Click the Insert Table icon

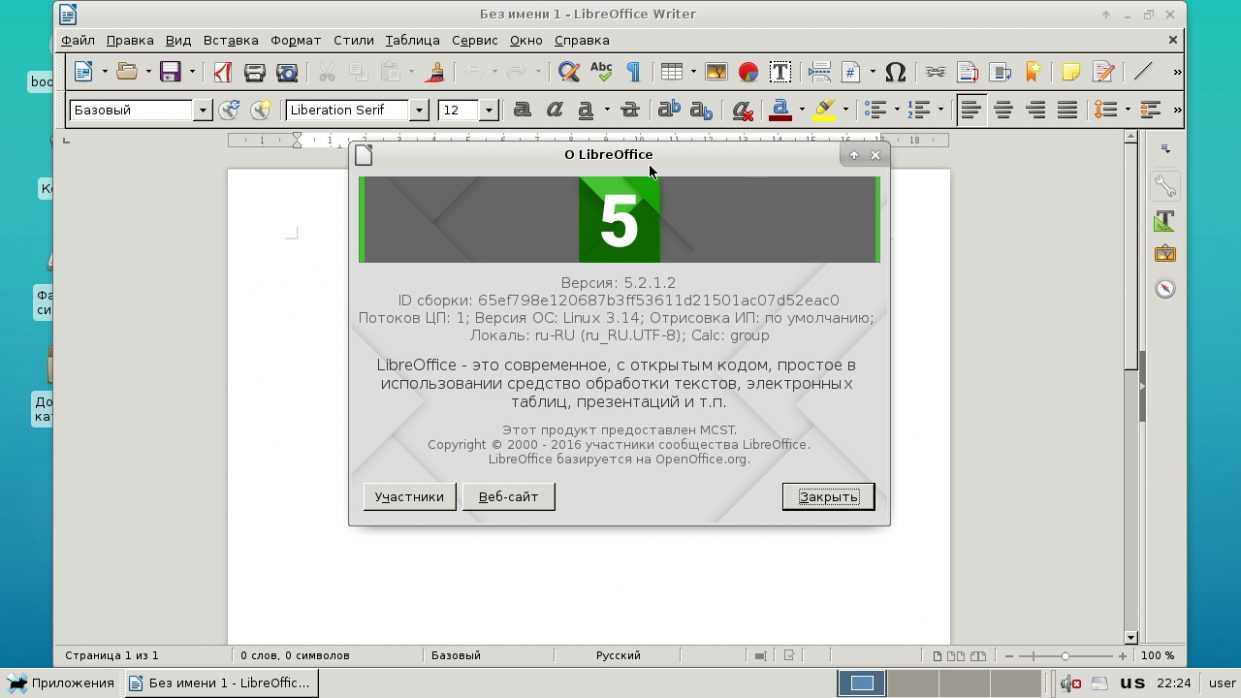[671, 72]
